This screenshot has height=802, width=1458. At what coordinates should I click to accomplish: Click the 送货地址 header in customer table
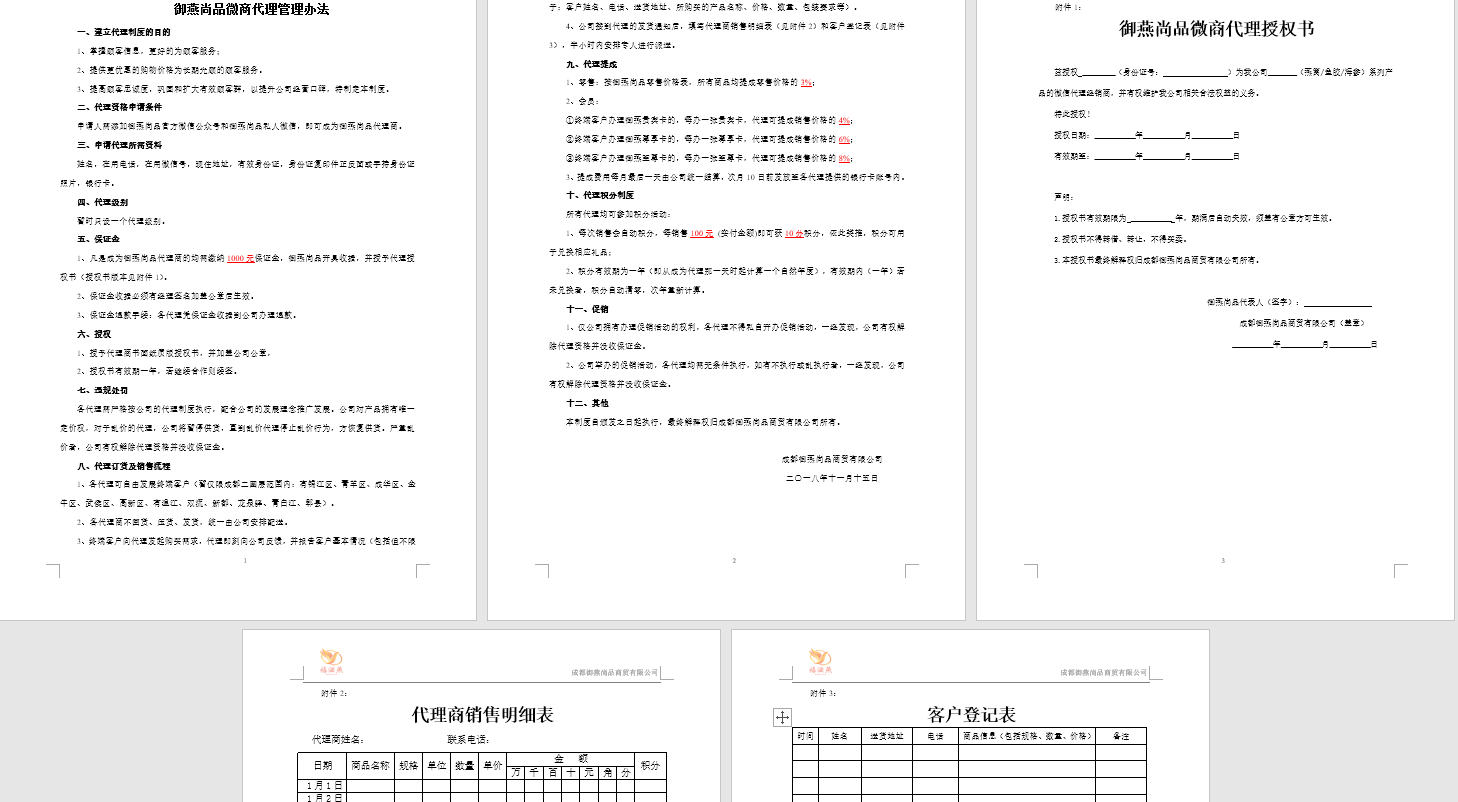pos(886,736)
